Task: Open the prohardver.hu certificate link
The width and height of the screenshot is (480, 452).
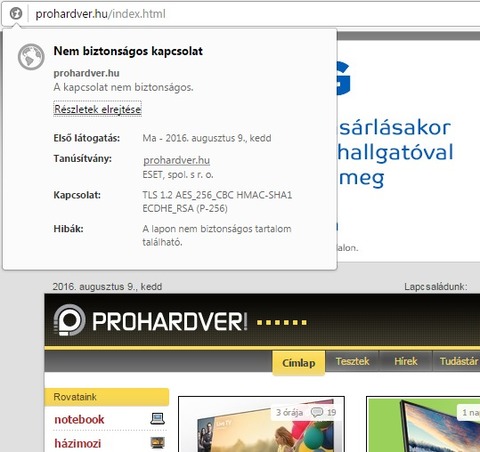Action: pyautogui.click(x=176, y=160)
